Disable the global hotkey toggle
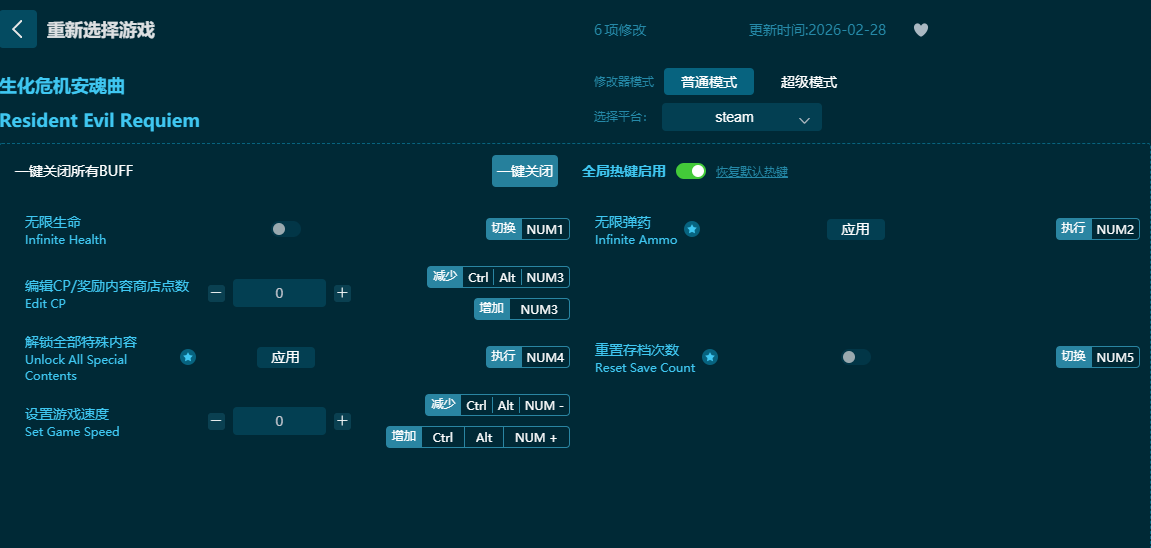The height and width of the screenshot is (548, 1151). click(x=690, y=171)
